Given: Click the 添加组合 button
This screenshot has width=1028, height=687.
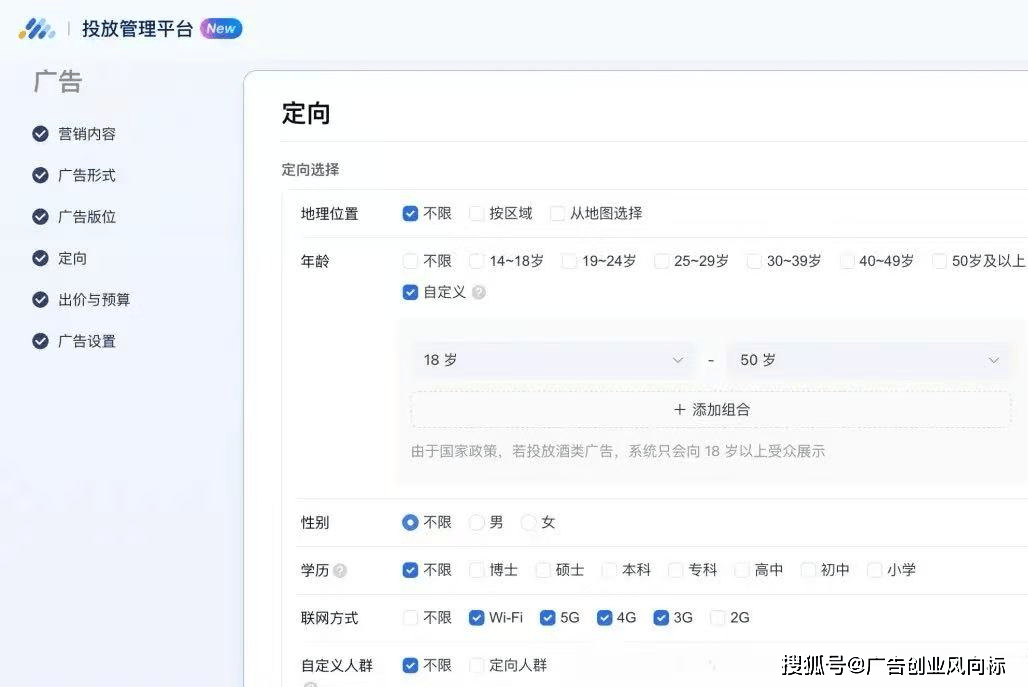Looking at the screenshot, I should [x=711, y=409].
